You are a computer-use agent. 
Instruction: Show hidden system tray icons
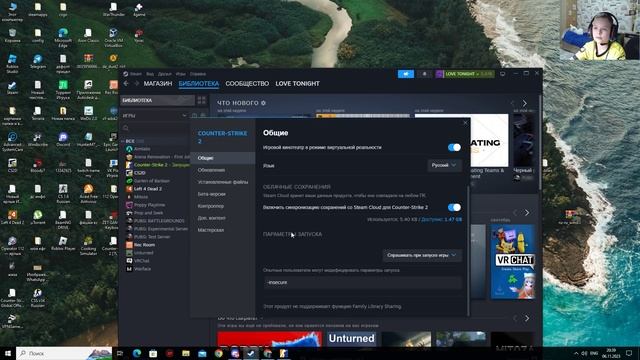coord(576,353)
